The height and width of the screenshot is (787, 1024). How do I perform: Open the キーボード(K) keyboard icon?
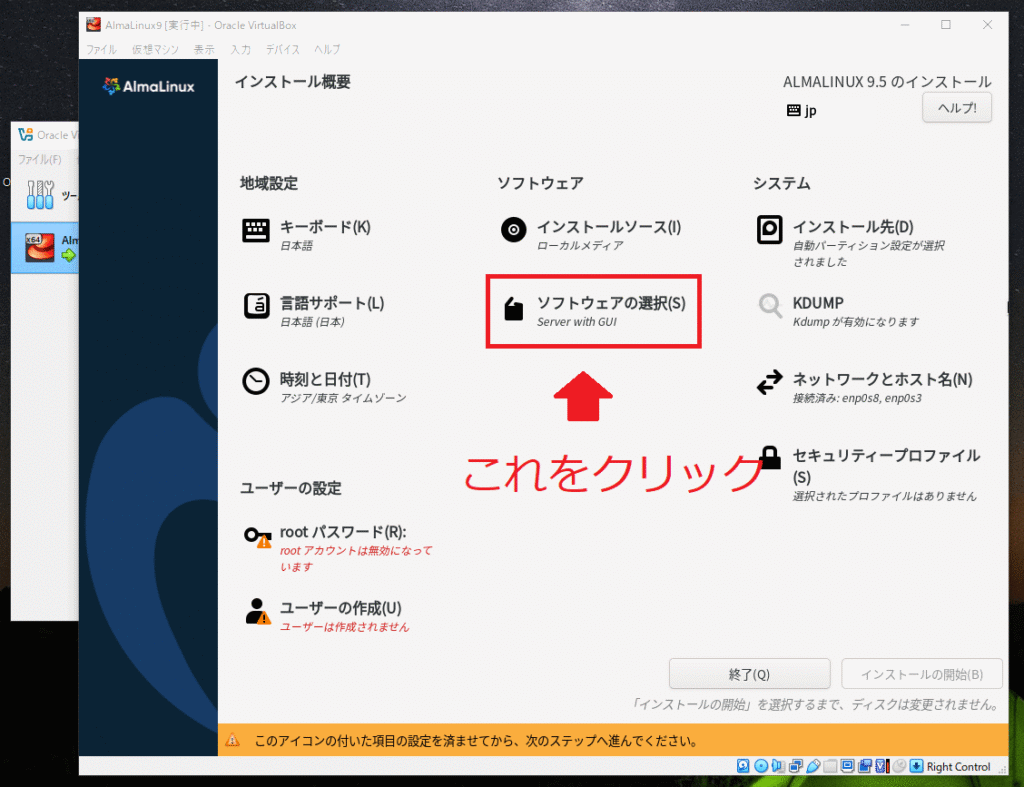pos(255,231)
